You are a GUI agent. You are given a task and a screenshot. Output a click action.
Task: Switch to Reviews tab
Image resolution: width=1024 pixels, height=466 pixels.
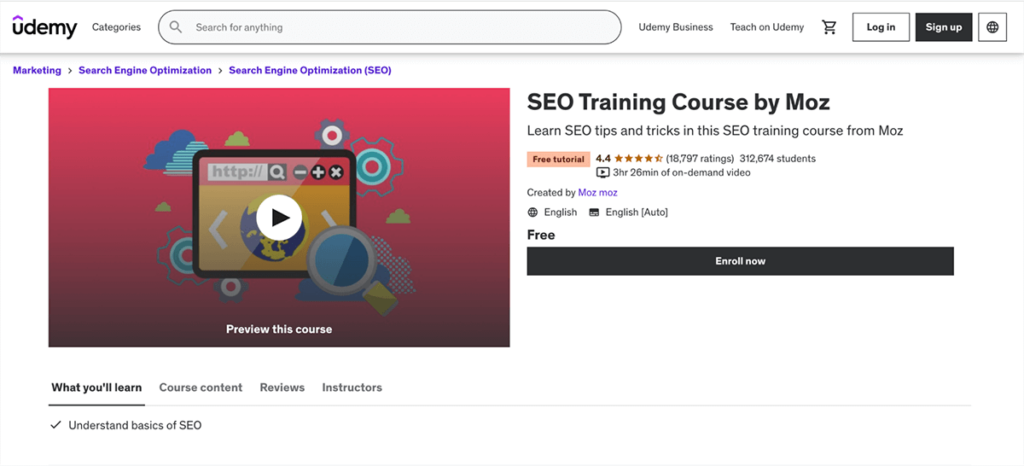point(282,388)
